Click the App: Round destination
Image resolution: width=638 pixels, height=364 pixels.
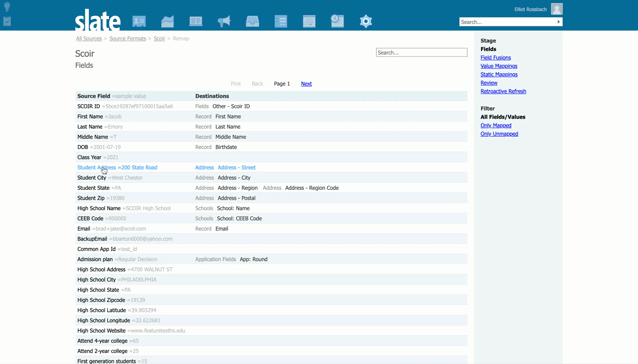pos(253,259)
